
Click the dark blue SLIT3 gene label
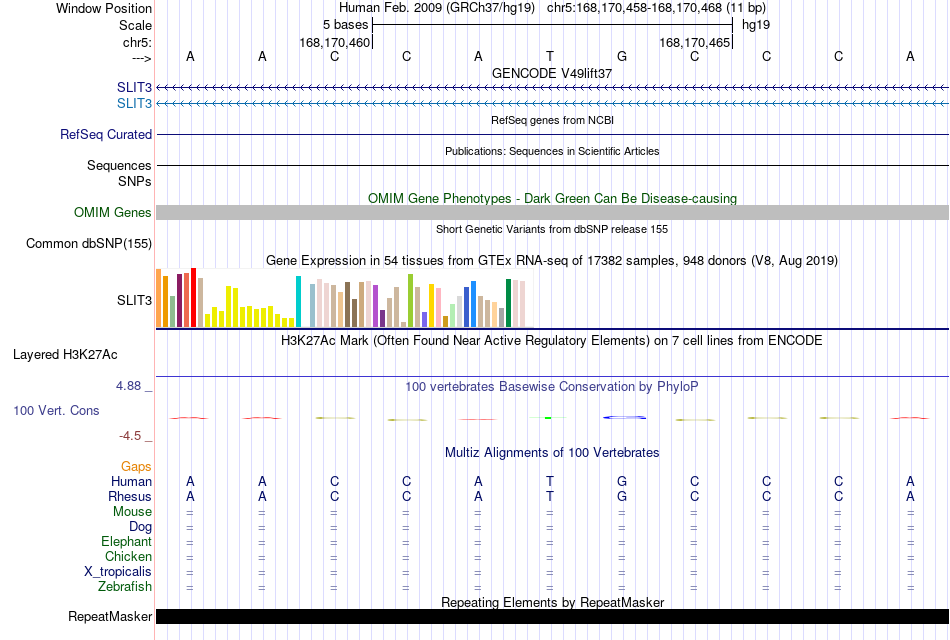[x=134, y=88]
